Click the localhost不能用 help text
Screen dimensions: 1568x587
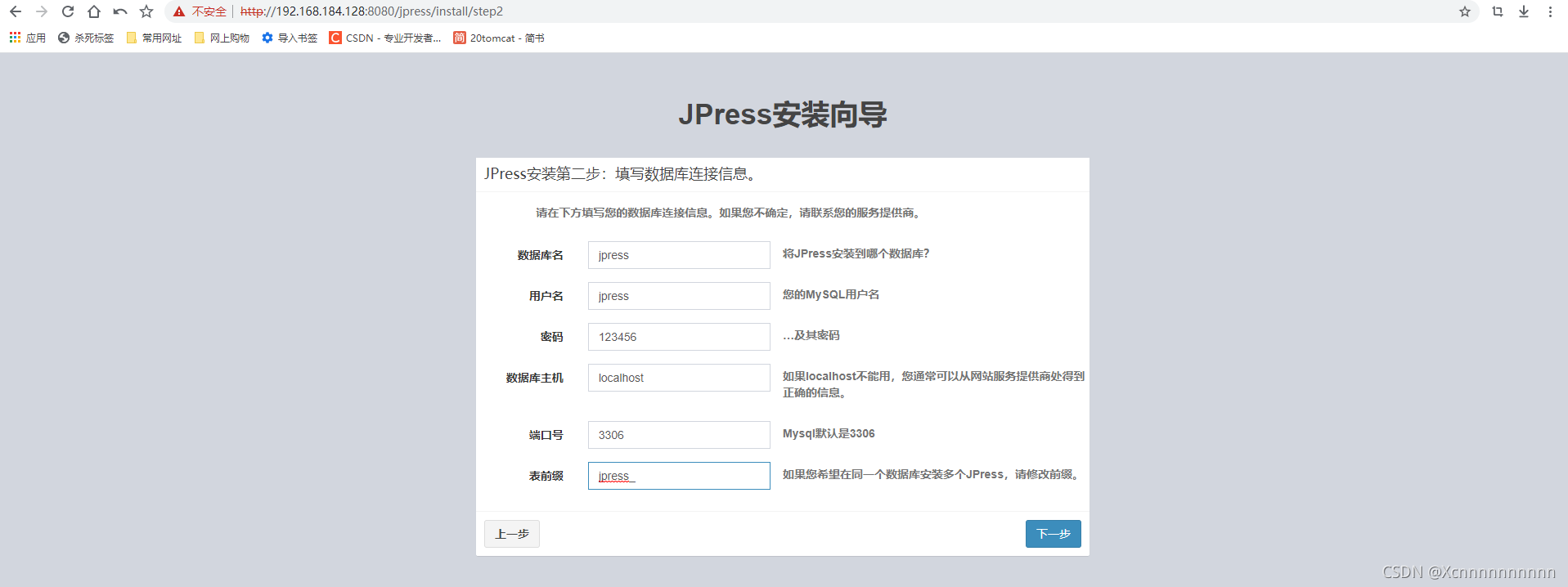pyautogui.click(x=933, y=384)
